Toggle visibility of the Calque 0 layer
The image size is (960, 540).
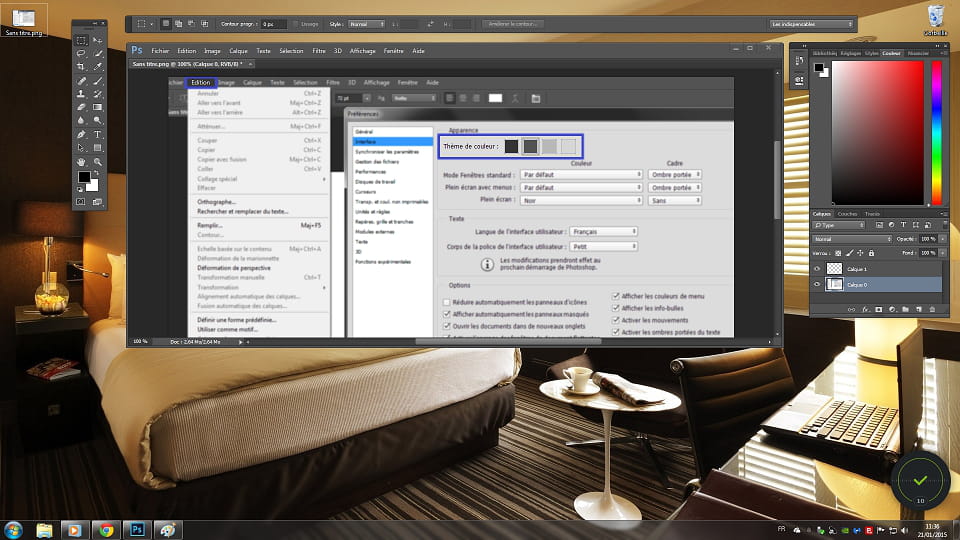click(x=817, y=284)
